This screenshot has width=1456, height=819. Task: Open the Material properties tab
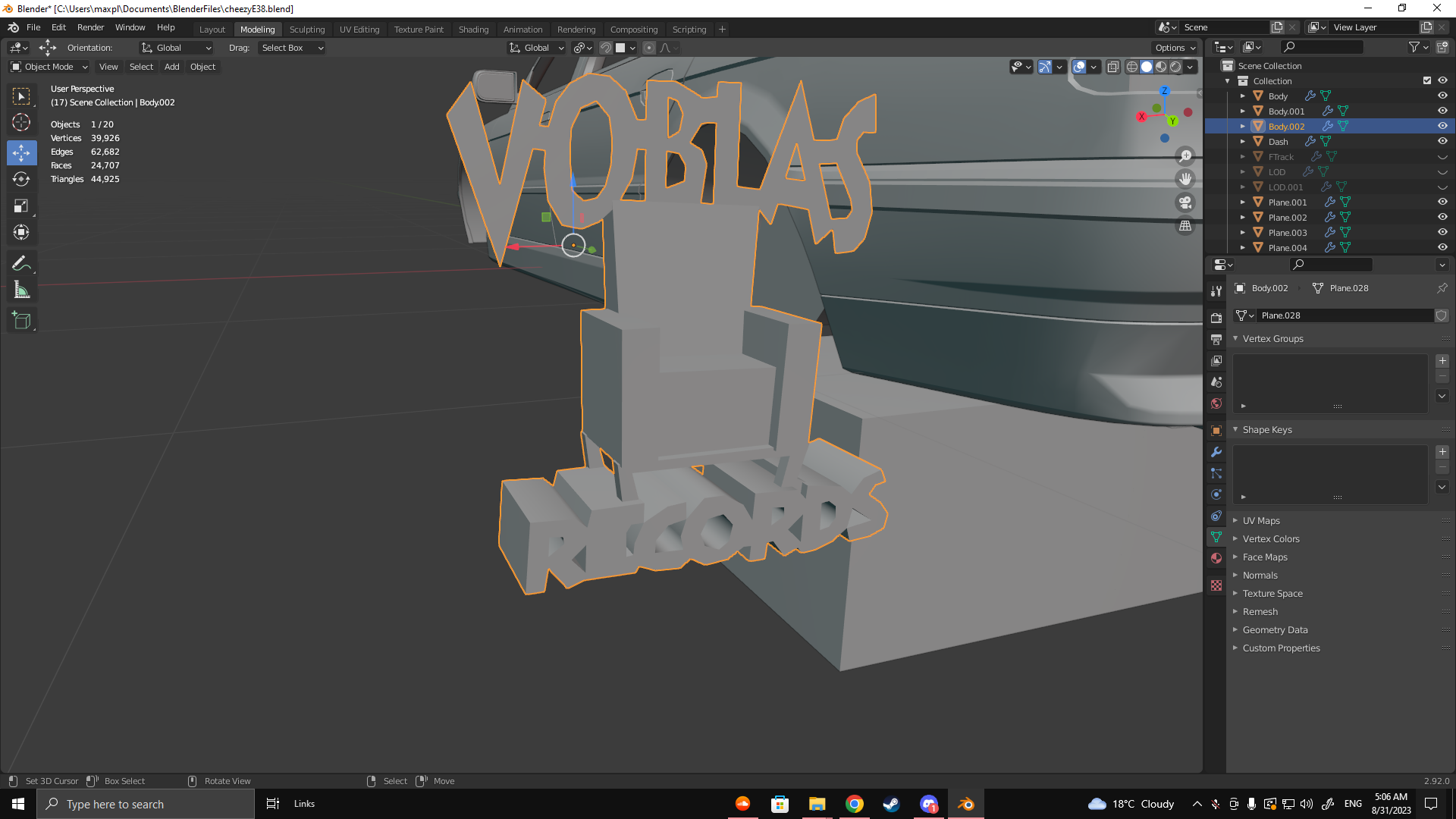tap(1216, 558)
